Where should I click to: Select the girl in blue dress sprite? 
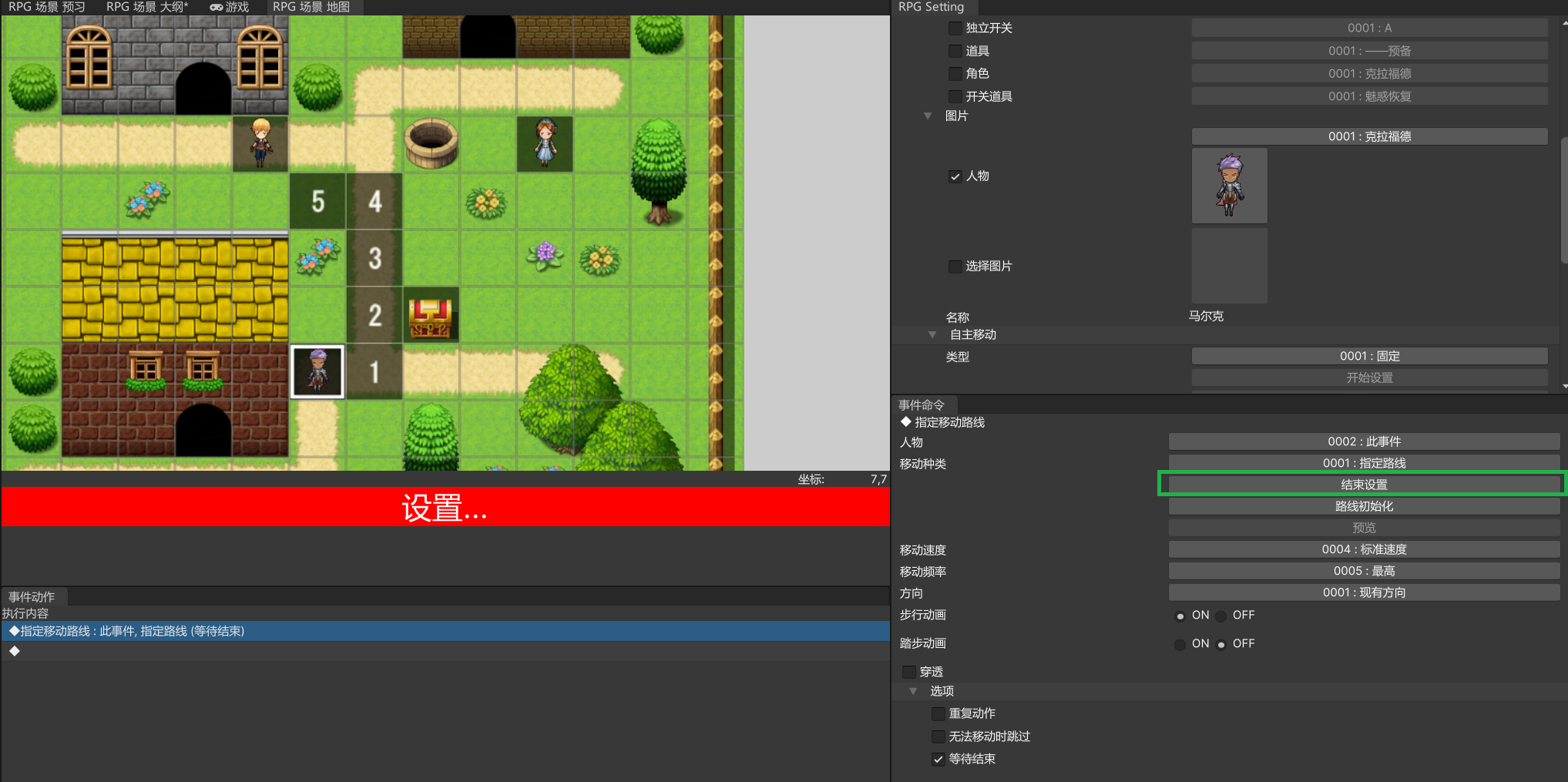click(x=545, y=143)
